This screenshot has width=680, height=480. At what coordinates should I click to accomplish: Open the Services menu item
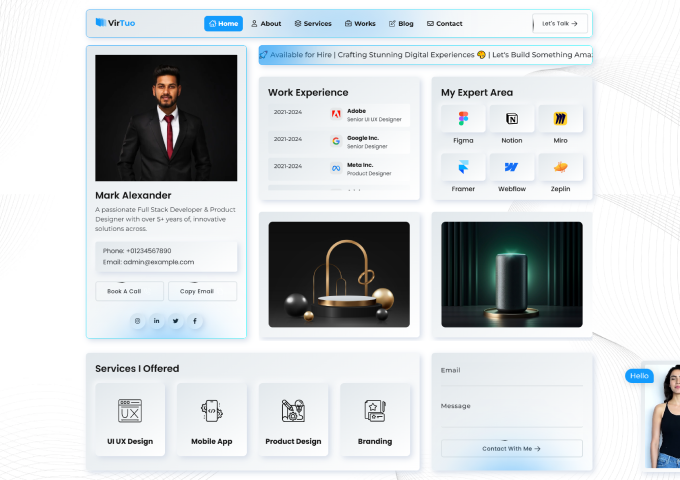(313, 23)
